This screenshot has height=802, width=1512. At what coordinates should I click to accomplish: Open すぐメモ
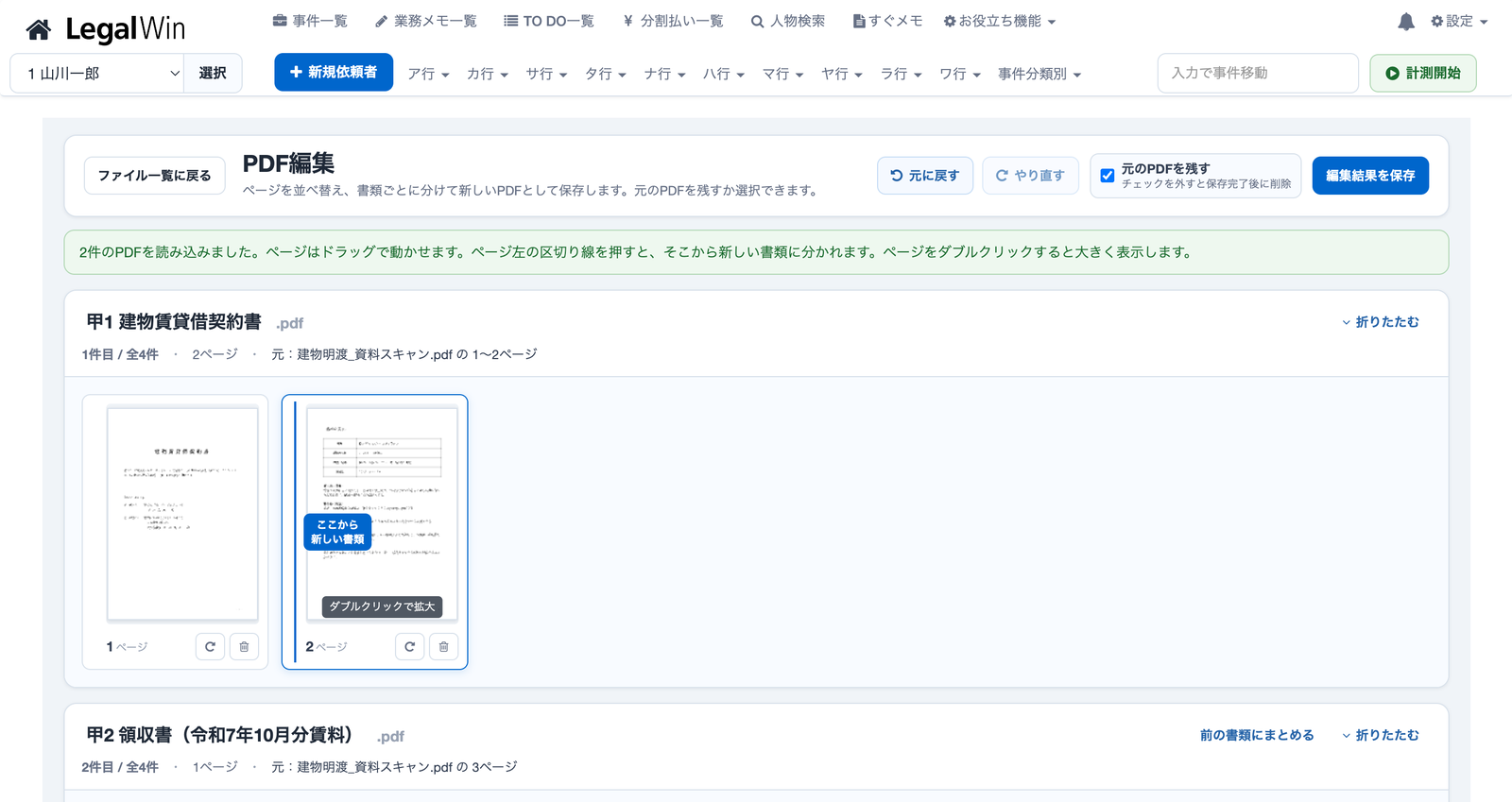(x=887, y=21)
